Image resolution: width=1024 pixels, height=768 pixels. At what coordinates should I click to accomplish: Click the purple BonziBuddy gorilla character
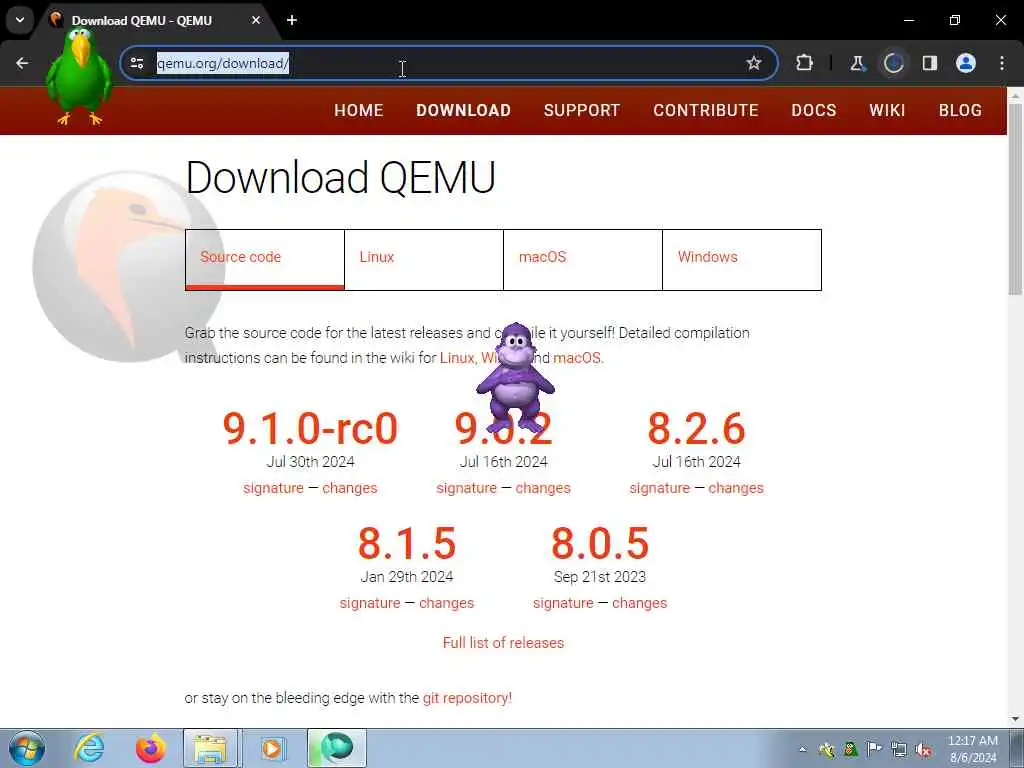pos(515,377)
